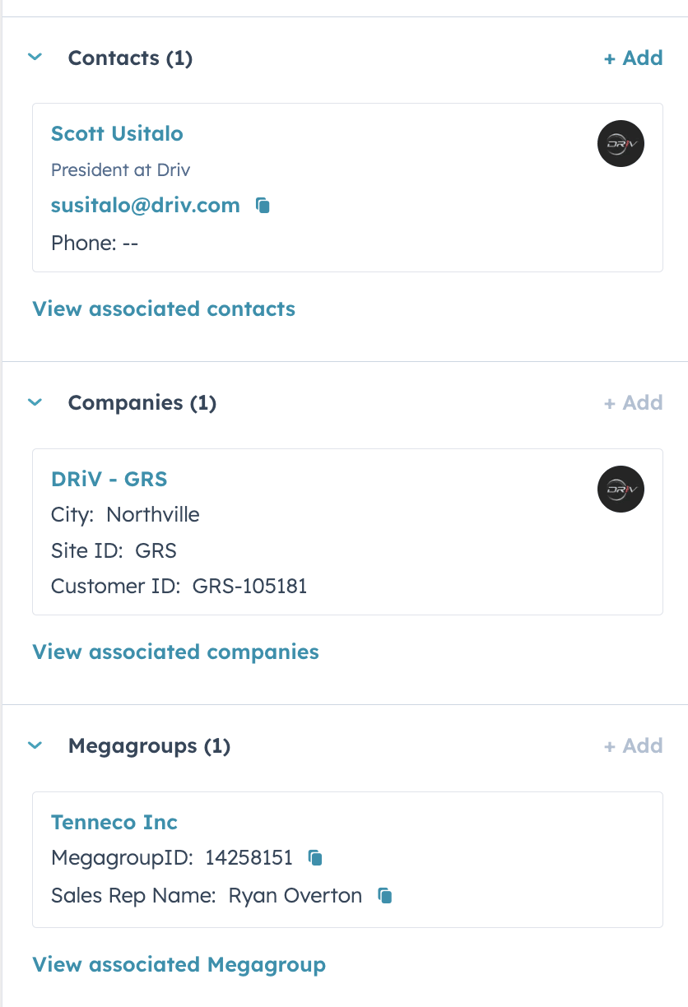Collapse the Companies section chevron
Image resolution: width=688 pixels, height=1007 pixels.
(x=35, y=403)
